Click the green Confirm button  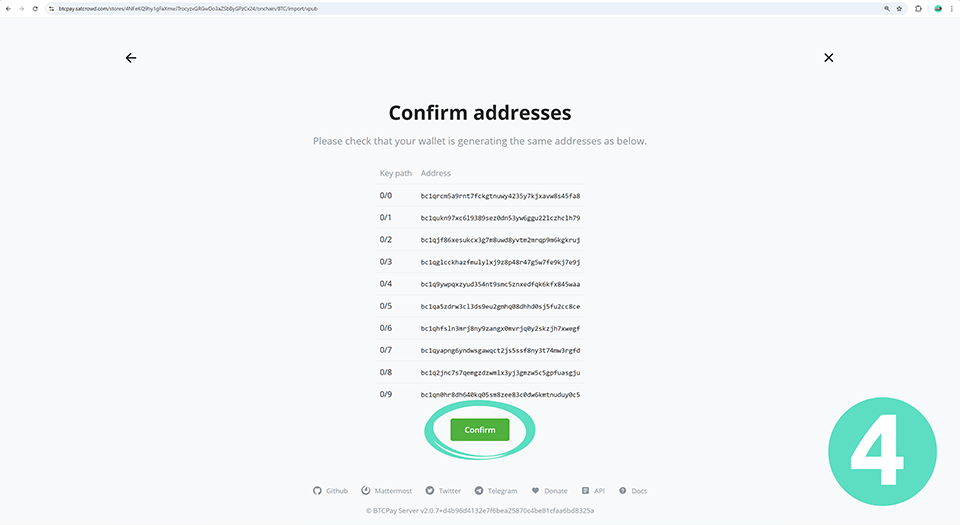point(479,430)
